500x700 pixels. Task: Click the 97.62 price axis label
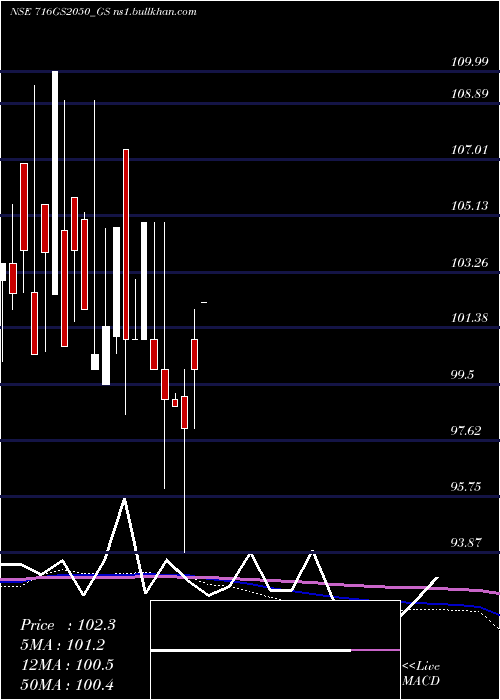pyautogui.click(x=467, y=431)
